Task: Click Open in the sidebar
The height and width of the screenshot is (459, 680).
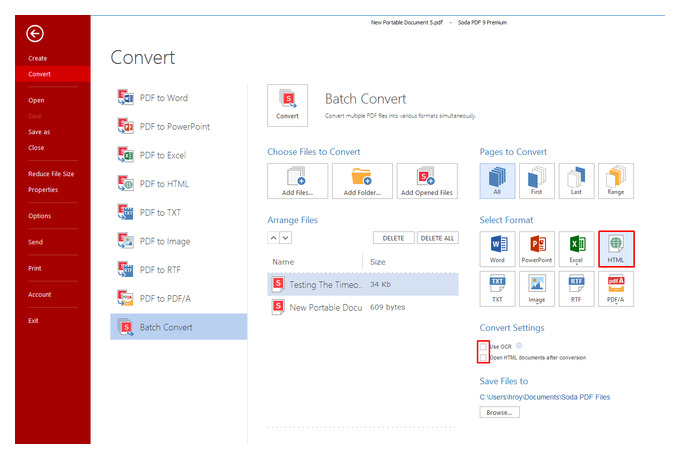Action: 36,100
